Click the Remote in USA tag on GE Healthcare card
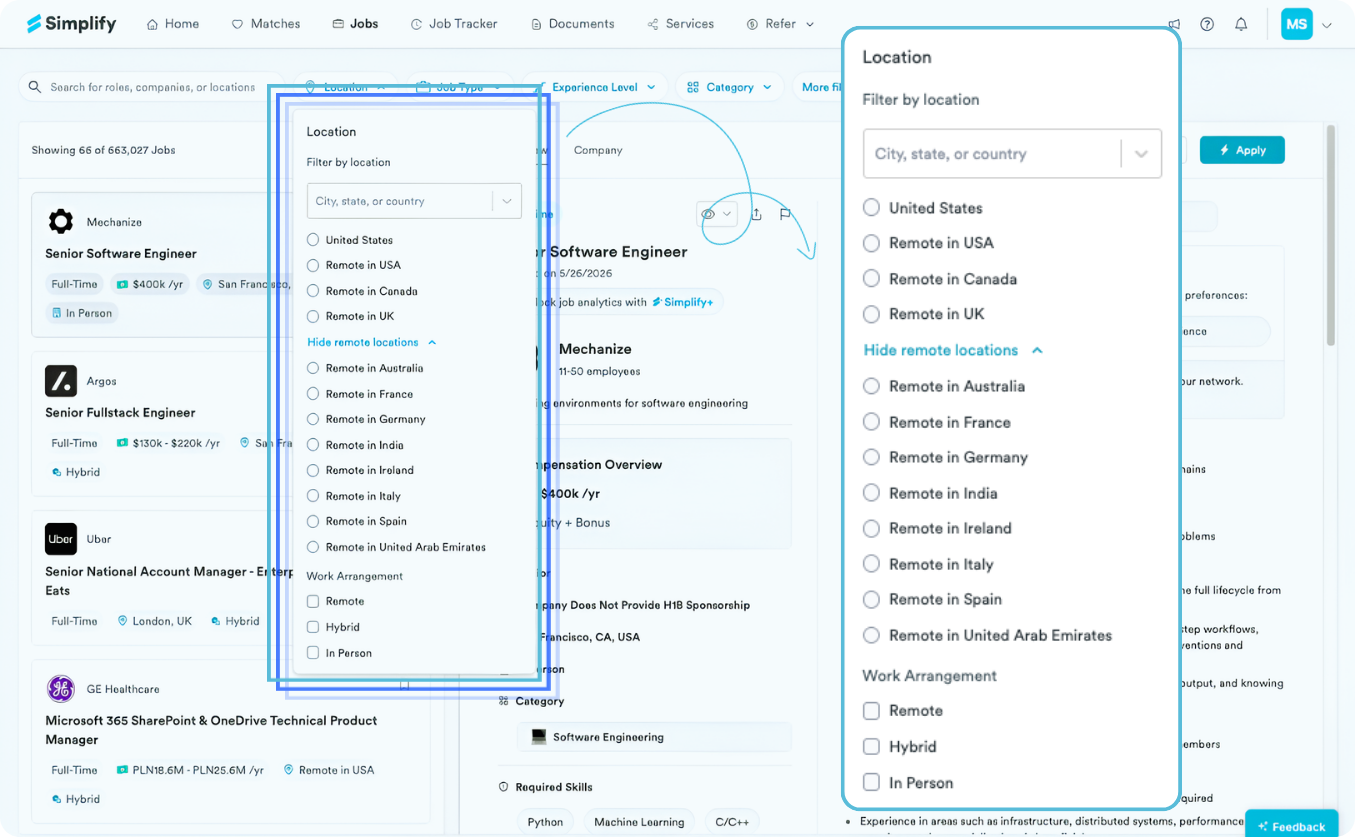Viewport: 1355px width, 837px height. 329,770
